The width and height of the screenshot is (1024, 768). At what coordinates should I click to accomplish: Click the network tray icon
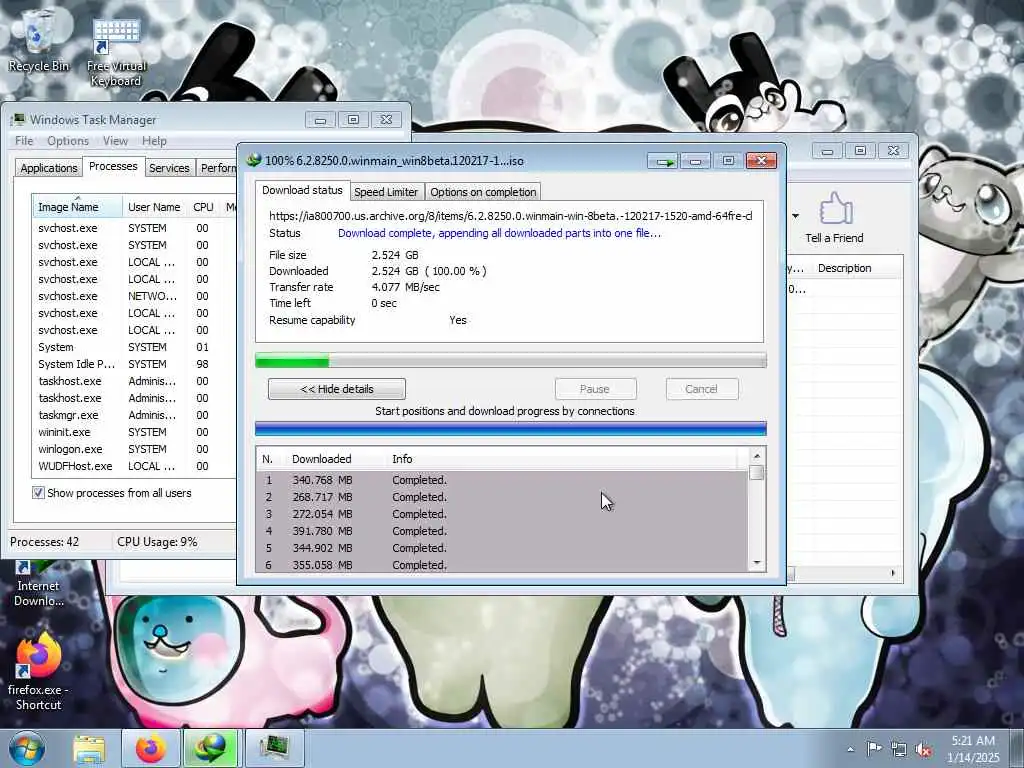[899, 749]
